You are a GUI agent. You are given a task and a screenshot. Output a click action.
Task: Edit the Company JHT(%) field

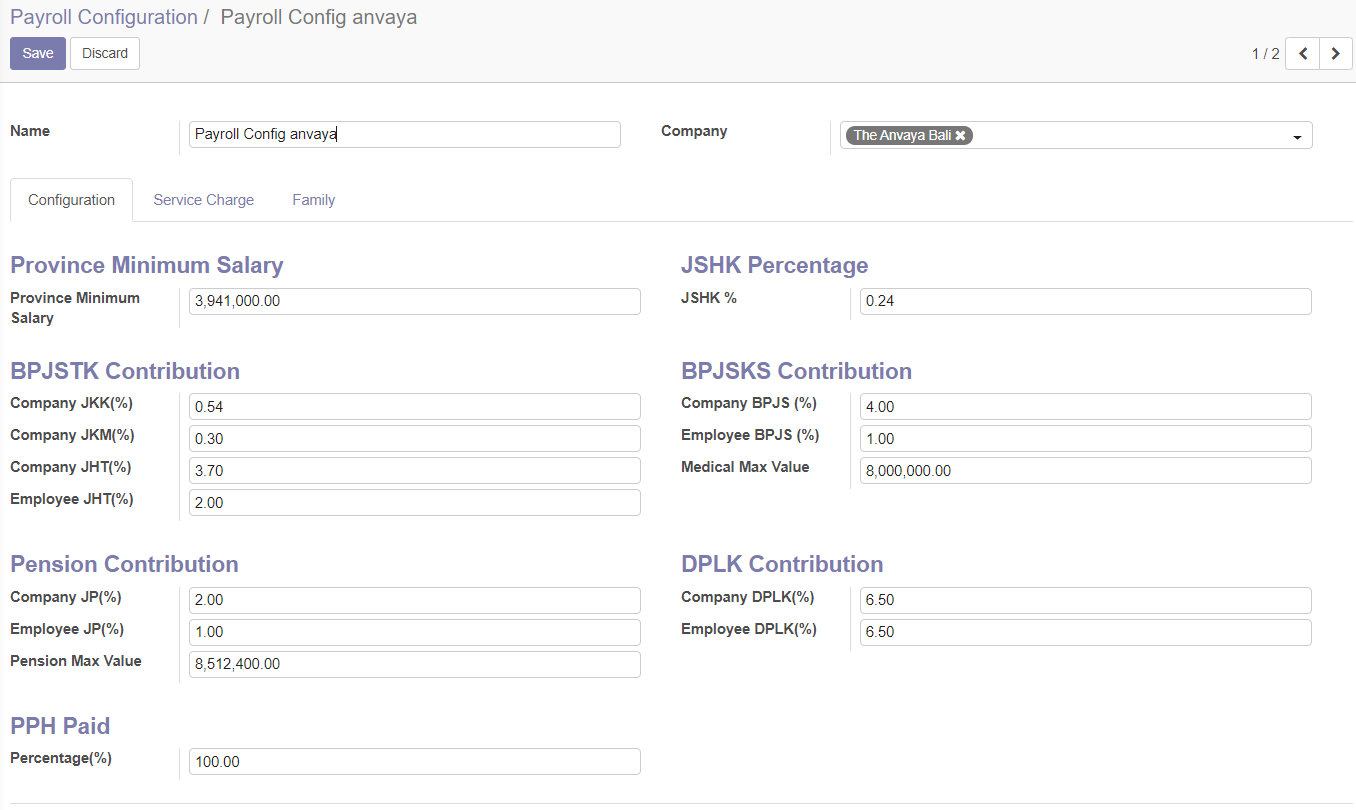[415, 471]
